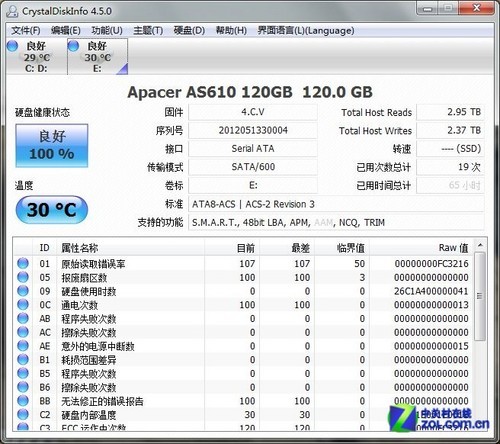Click the transfer mode field SATA/600

coord(253,167)
